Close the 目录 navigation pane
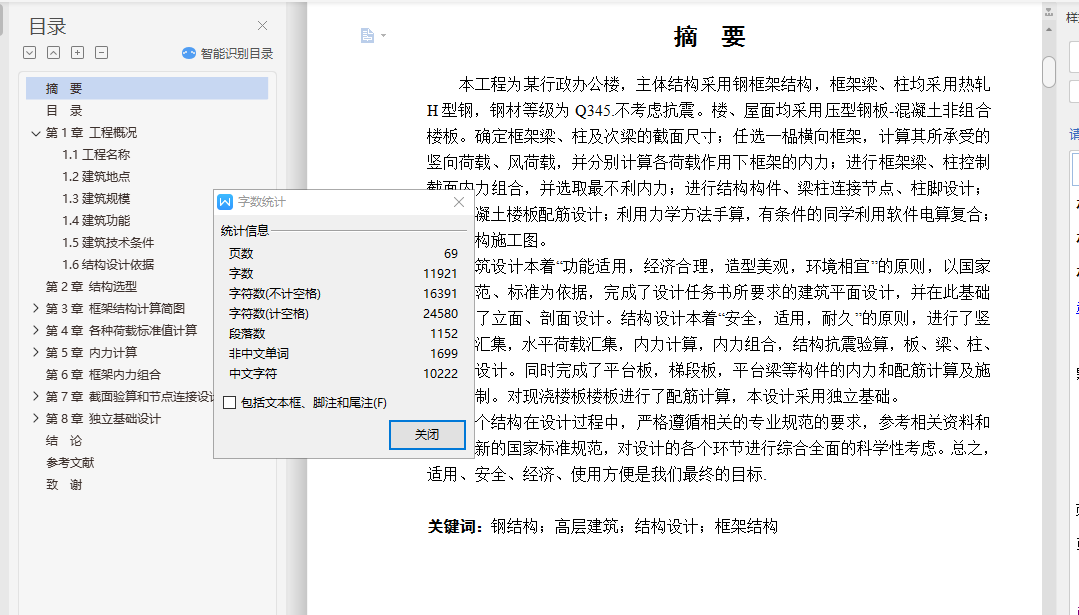1079x615 pixels. (262, 26)
